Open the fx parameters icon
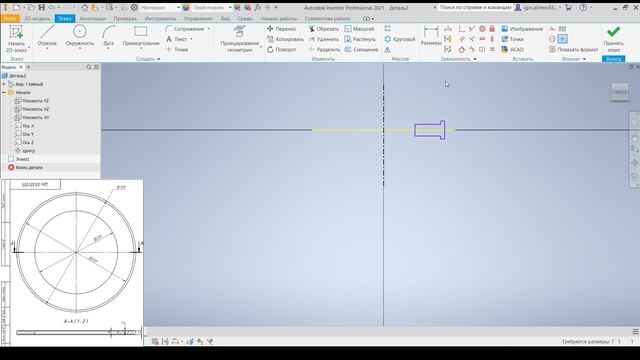Screen dimensions: 640x360 pyautogui.click(x=258, y=7)
